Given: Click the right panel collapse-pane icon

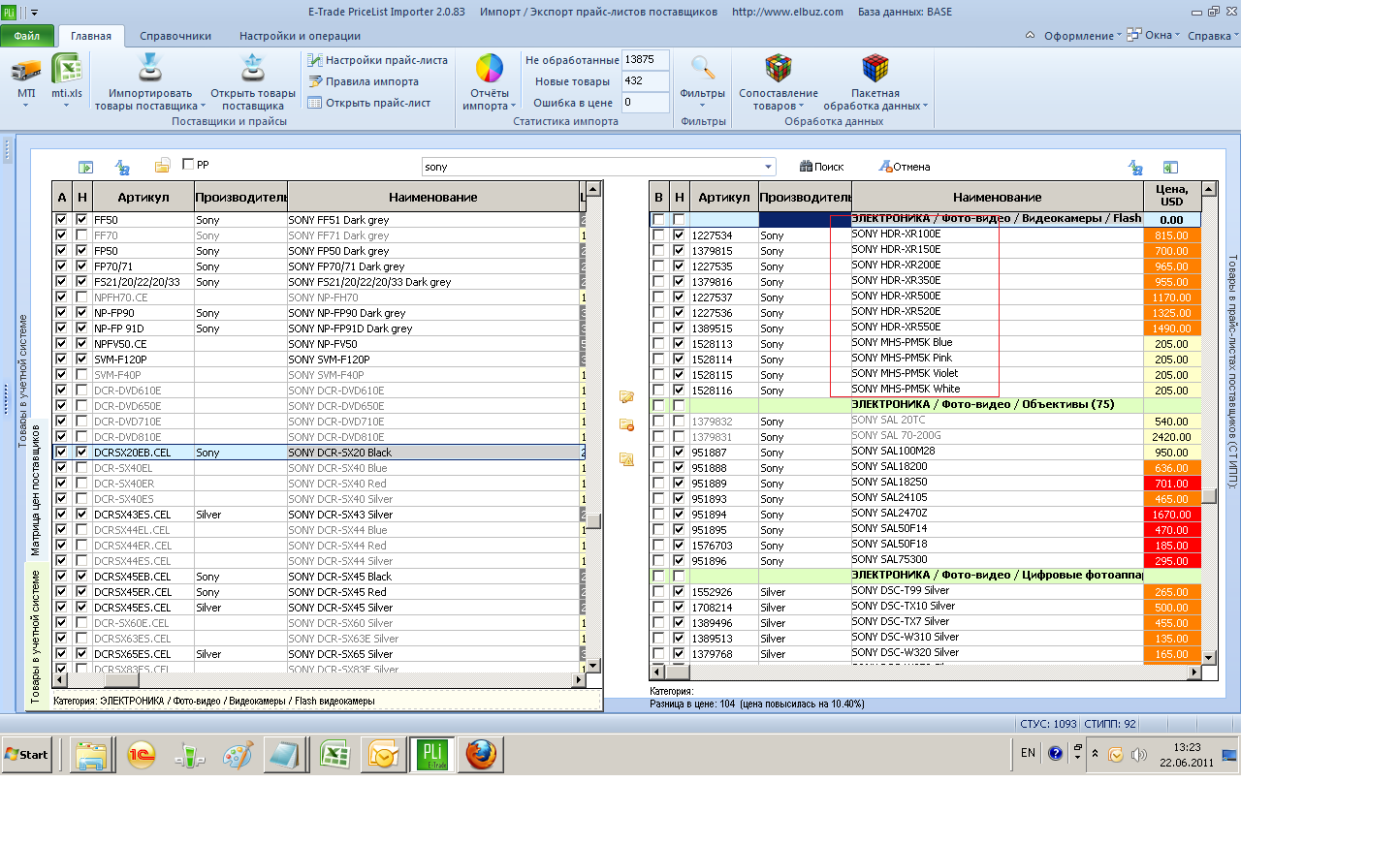Looking at the screenshot, I should tap(1170, 167).
